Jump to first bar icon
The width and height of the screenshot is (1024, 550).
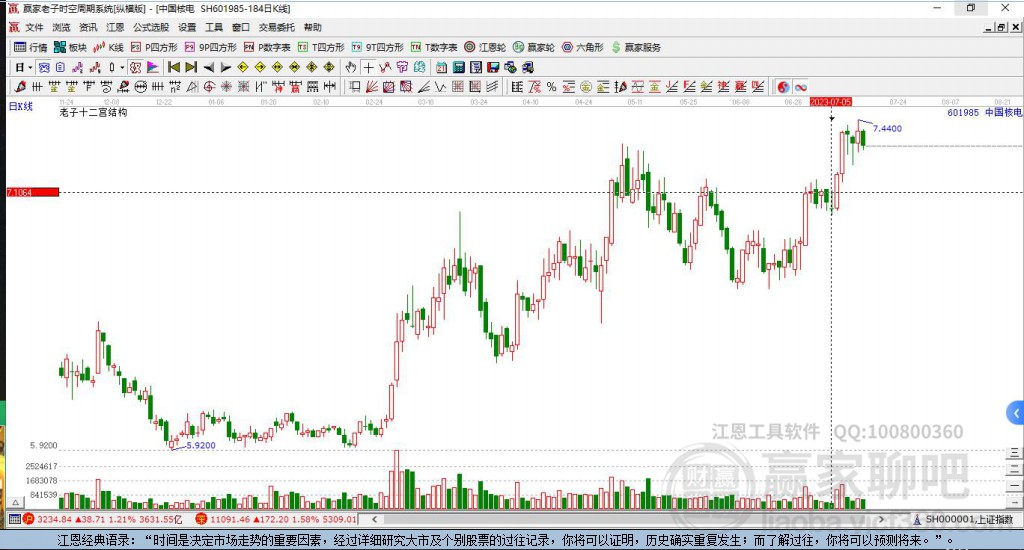pos(174,67)
